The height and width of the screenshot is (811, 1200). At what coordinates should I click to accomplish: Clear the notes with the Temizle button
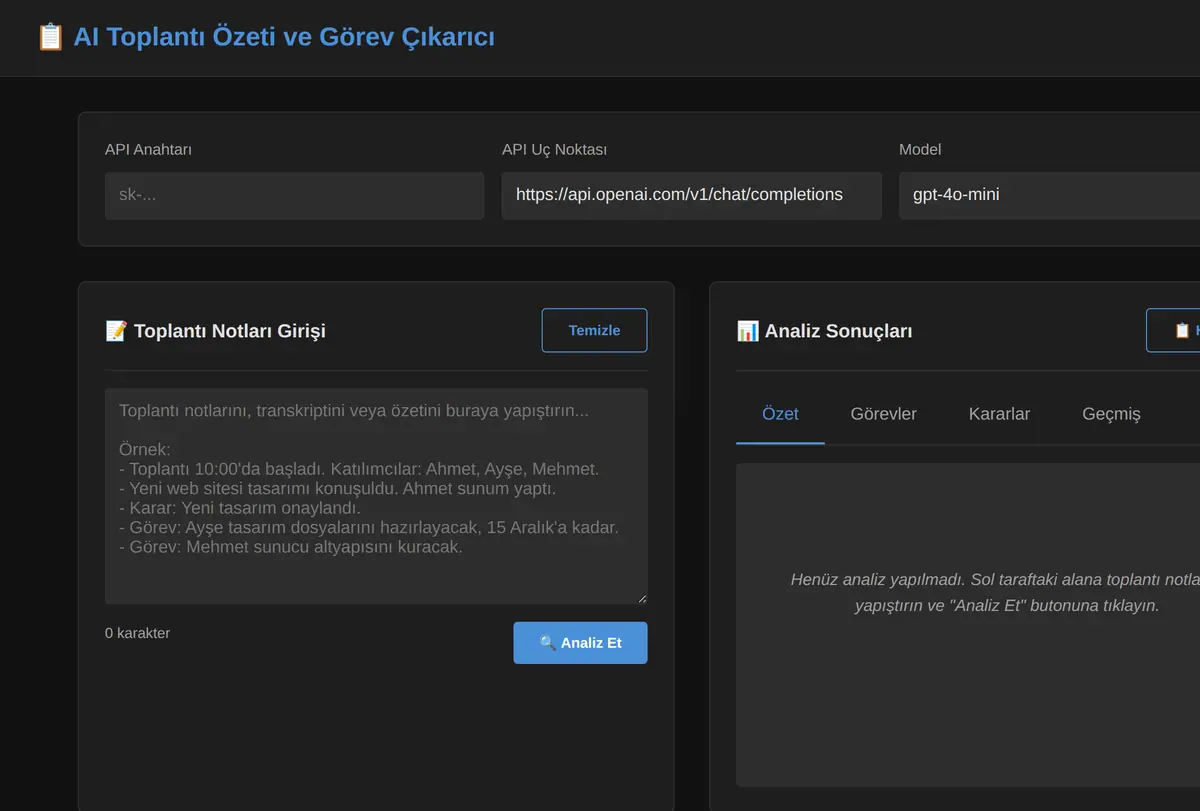[594, 330]
